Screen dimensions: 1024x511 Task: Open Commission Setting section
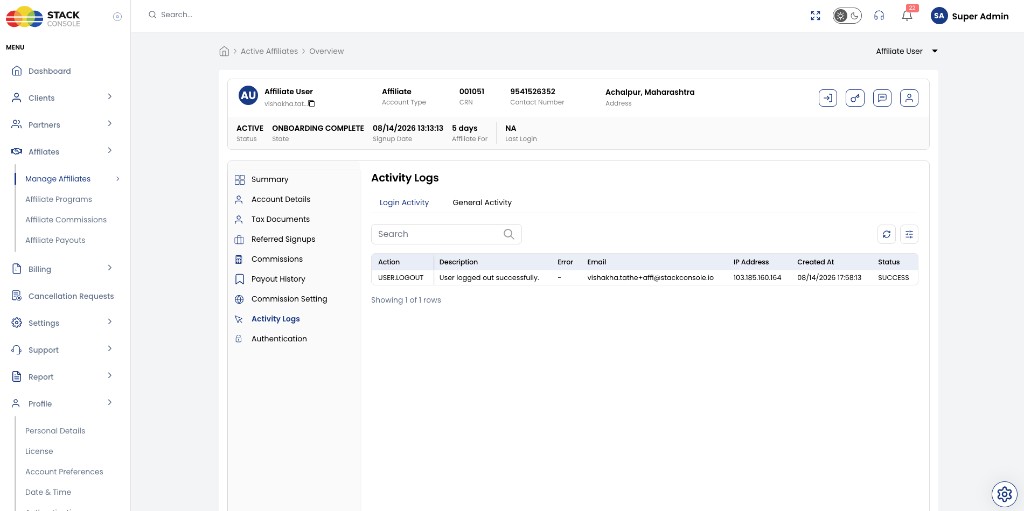tap(281, 299)
